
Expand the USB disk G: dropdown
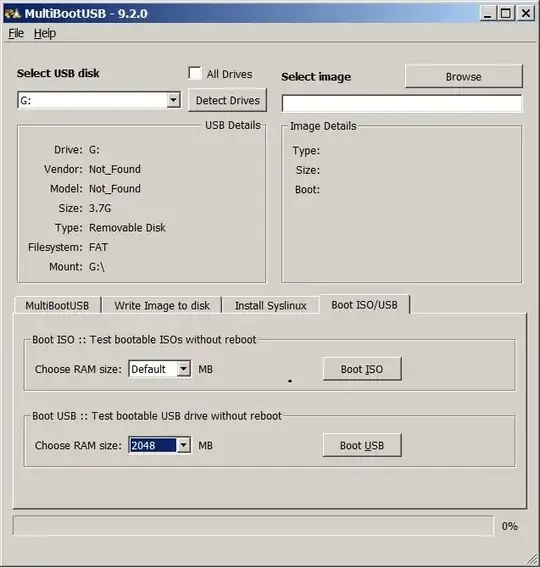tap(173, 100)
